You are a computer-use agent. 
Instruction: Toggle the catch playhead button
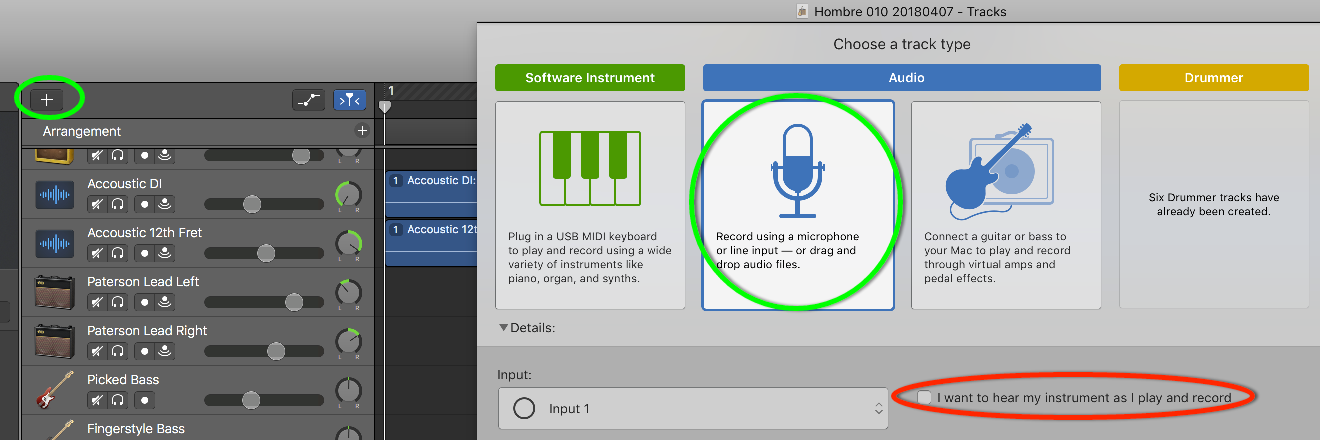[349, 100]
